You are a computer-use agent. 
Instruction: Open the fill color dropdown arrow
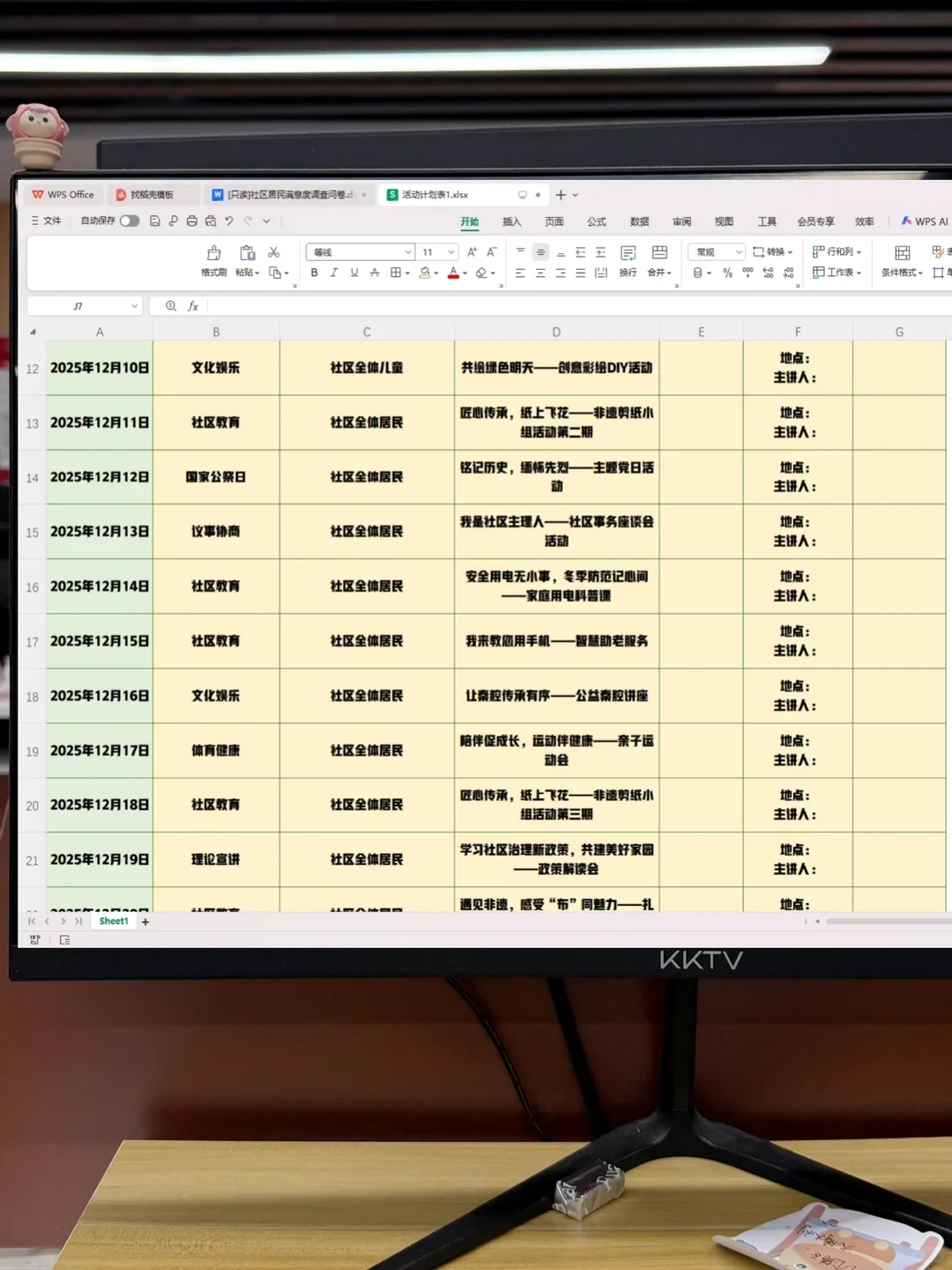click(436, 273)
